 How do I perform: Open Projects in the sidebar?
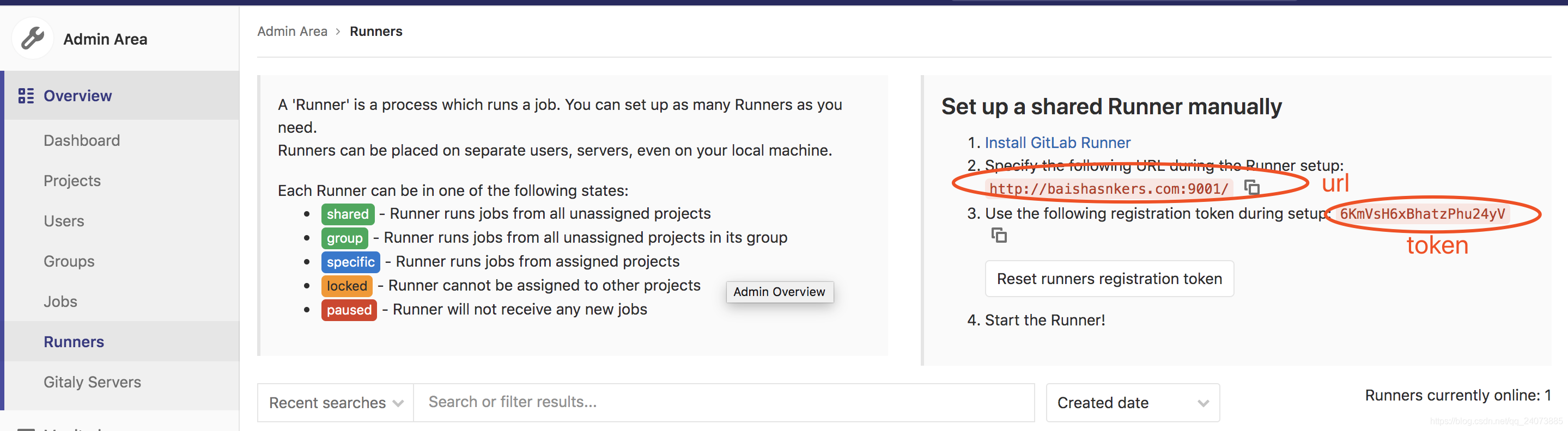tap(72, 181)
